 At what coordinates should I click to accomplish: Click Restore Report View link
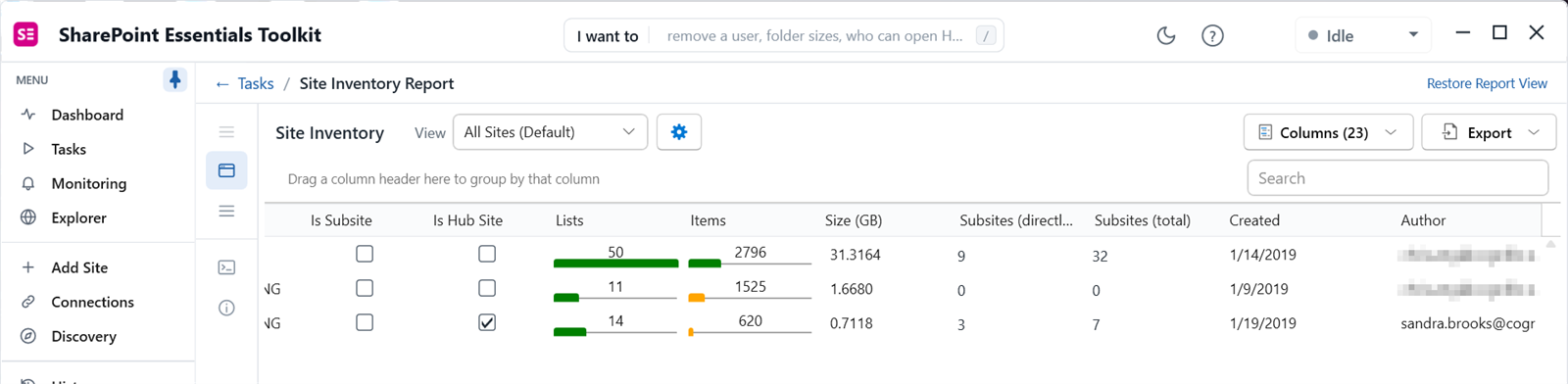tap(1487, 83)
